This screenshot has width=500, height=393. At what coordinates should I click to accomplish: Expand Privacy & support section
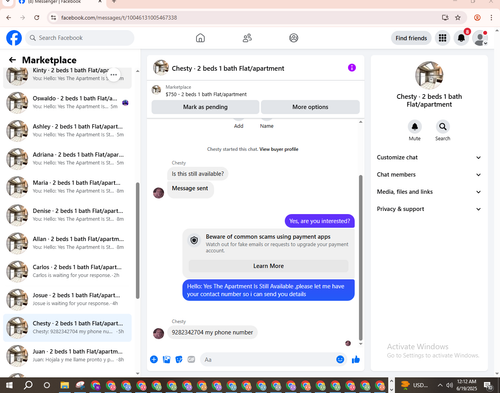coord(429,209)
